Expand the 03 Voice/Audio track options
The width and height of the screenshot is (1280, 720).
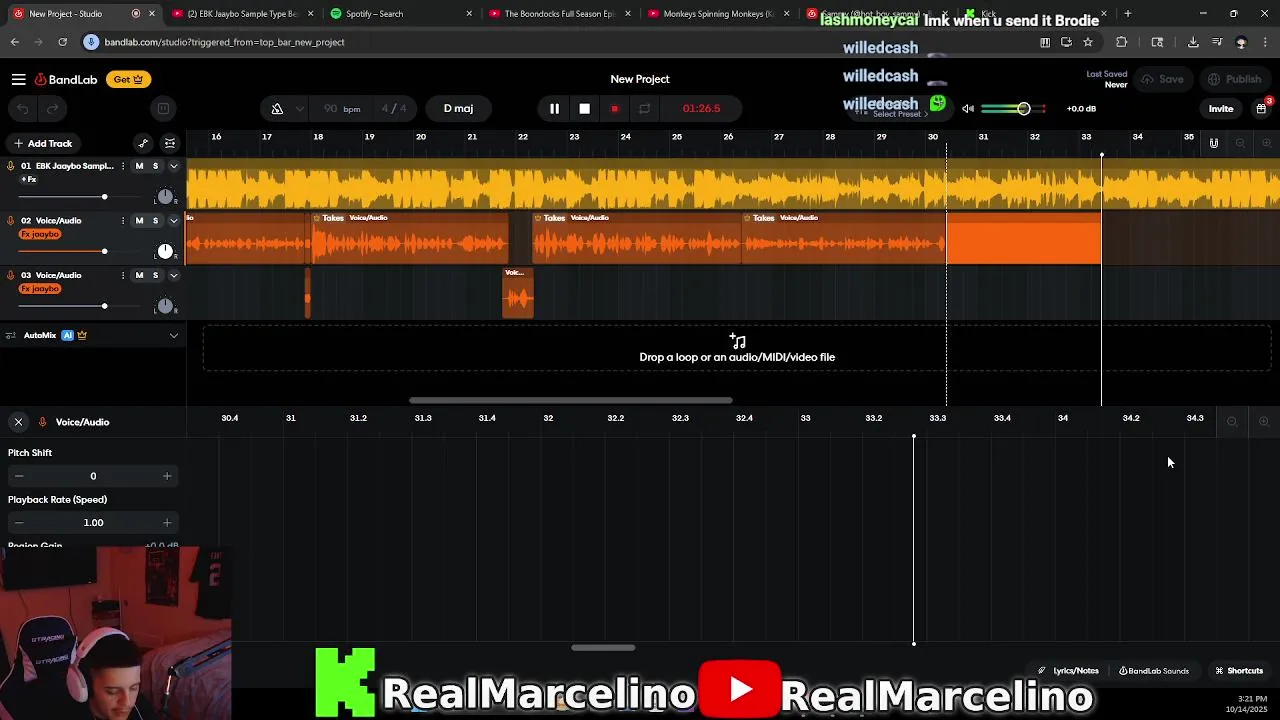173,275
